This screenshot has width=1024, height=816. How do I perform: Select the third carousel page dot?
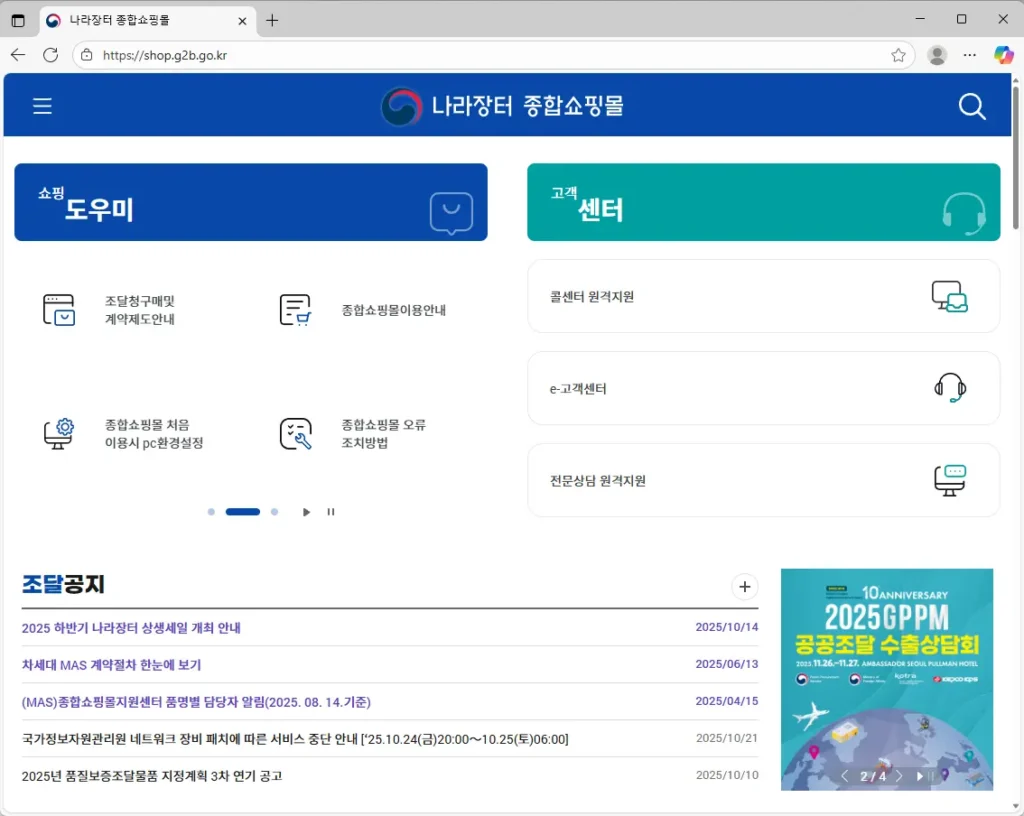(274, 512)
